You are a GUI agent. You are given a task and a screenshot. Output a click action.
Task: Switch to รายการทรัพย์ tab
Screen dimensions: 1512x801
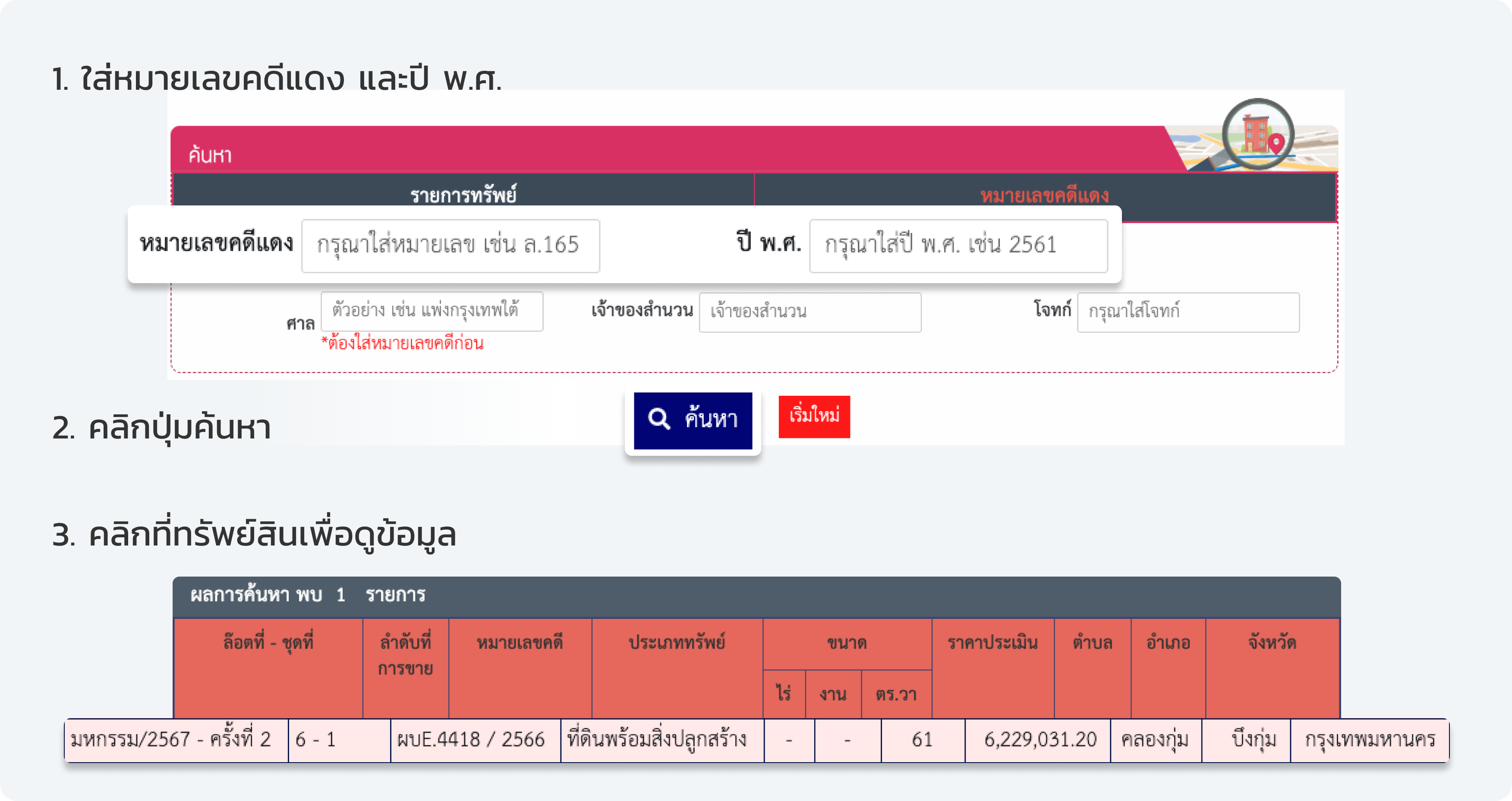tap(463, 193)
